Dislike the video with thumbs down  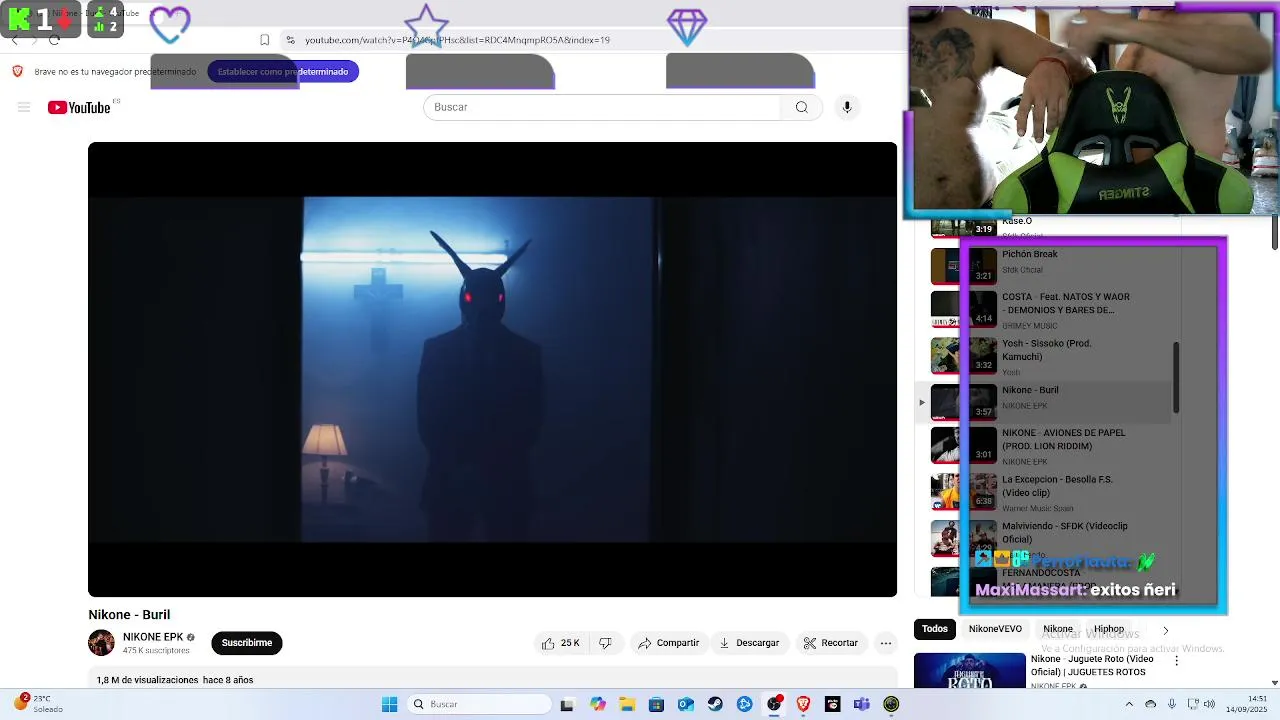point(605,643)
